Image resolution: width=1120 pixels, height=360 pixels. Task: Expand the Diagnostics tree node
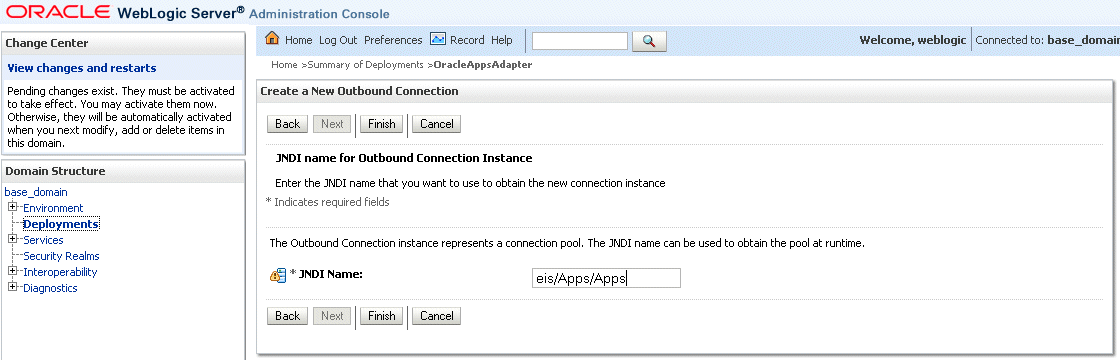tap(13, 287)
